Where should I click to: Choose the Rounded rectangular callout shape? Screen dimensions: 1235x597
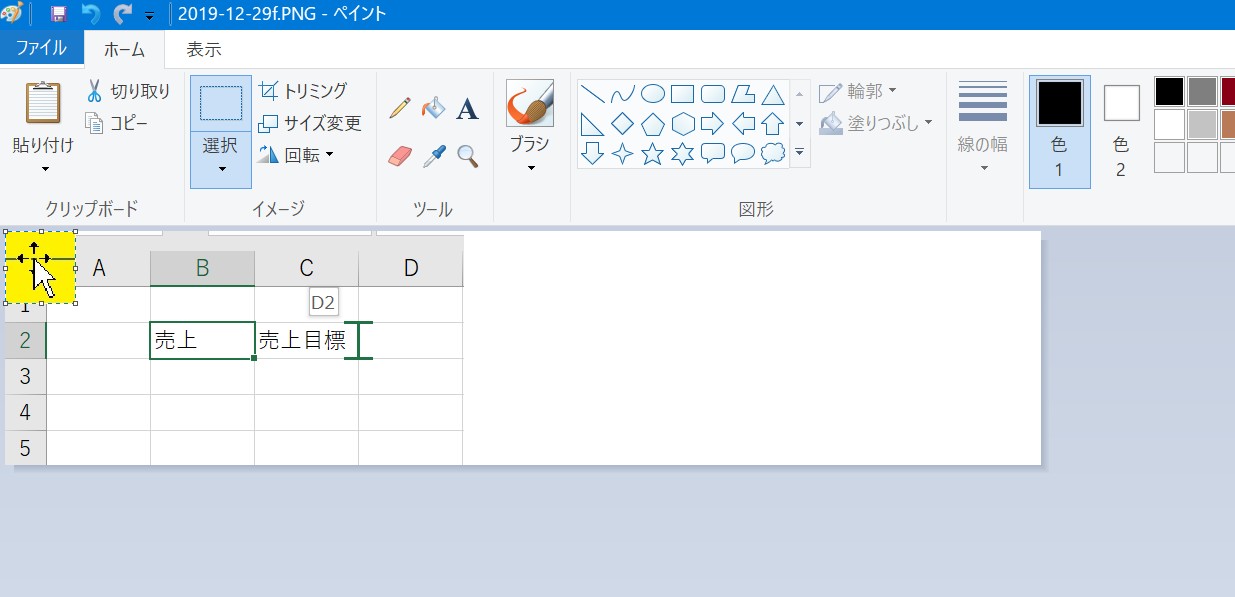click(x=713, y=153)
